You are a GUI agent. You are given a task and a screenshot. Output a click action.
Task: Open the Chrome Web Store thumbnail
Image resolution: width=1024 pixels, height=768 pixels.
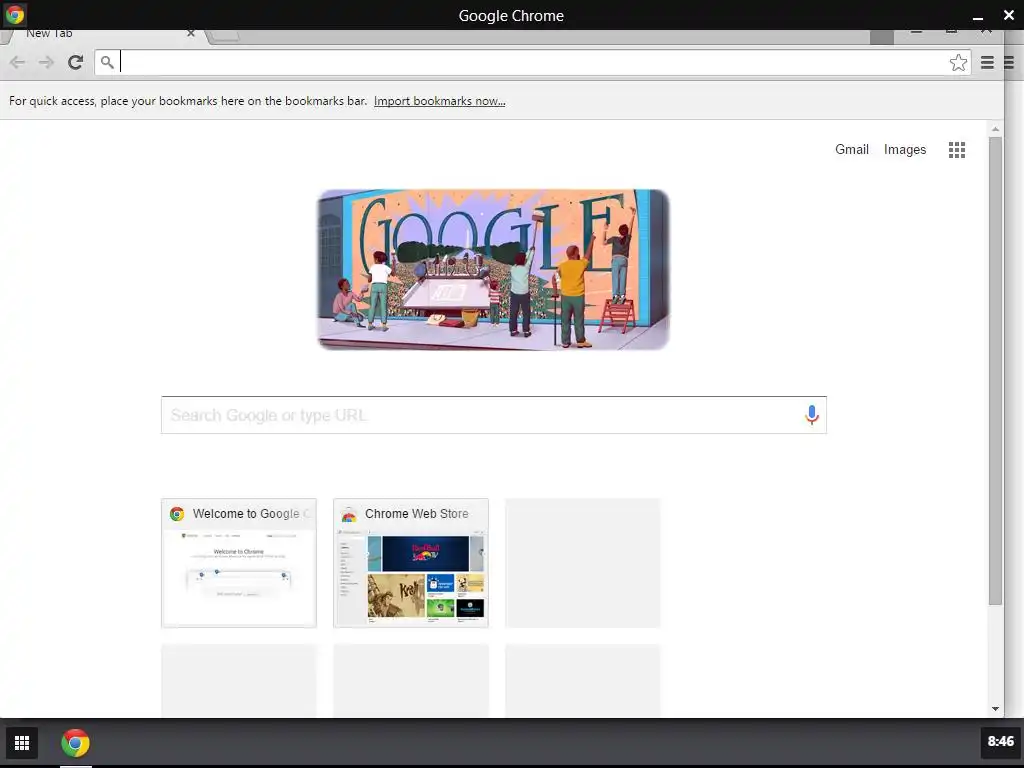coord(411,563)
